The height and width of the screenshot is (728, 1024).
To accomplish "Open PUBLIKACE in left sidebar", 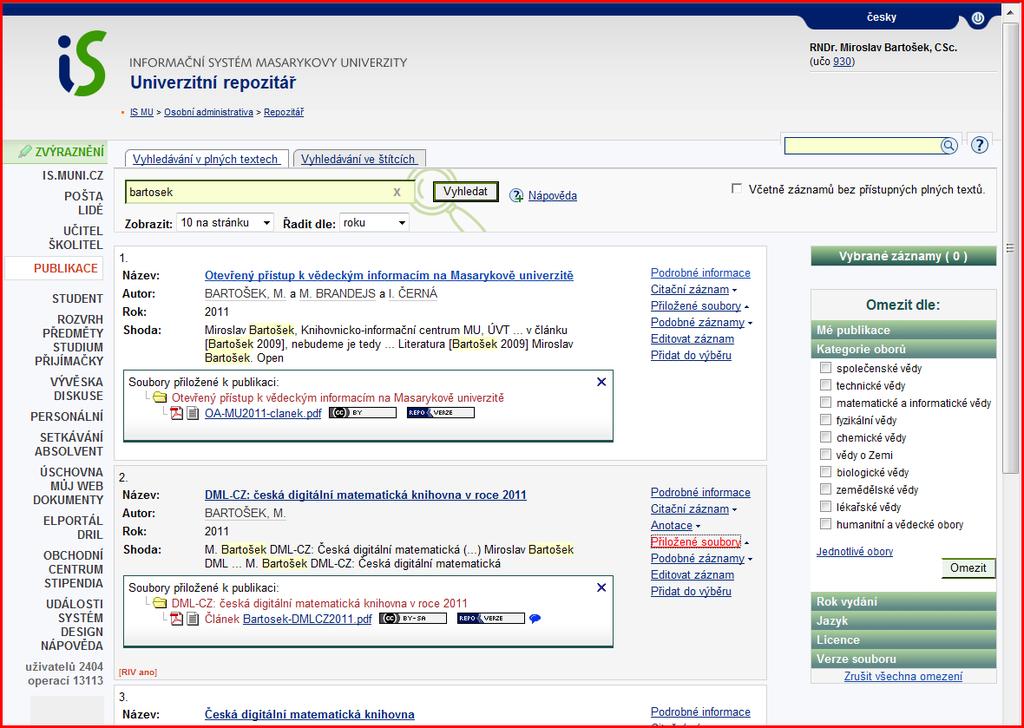I will click(65, 268).
